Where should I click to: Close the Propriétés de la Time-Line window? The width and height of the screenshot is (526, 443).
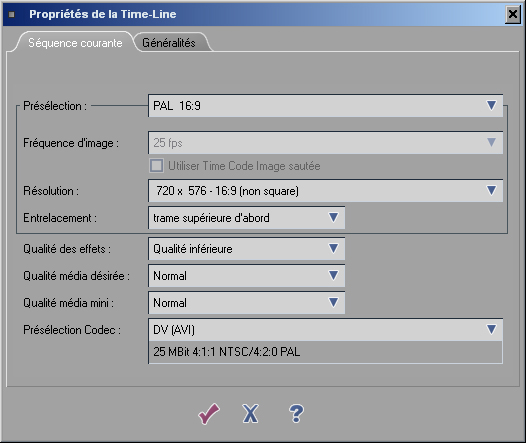tap(513, 14)
